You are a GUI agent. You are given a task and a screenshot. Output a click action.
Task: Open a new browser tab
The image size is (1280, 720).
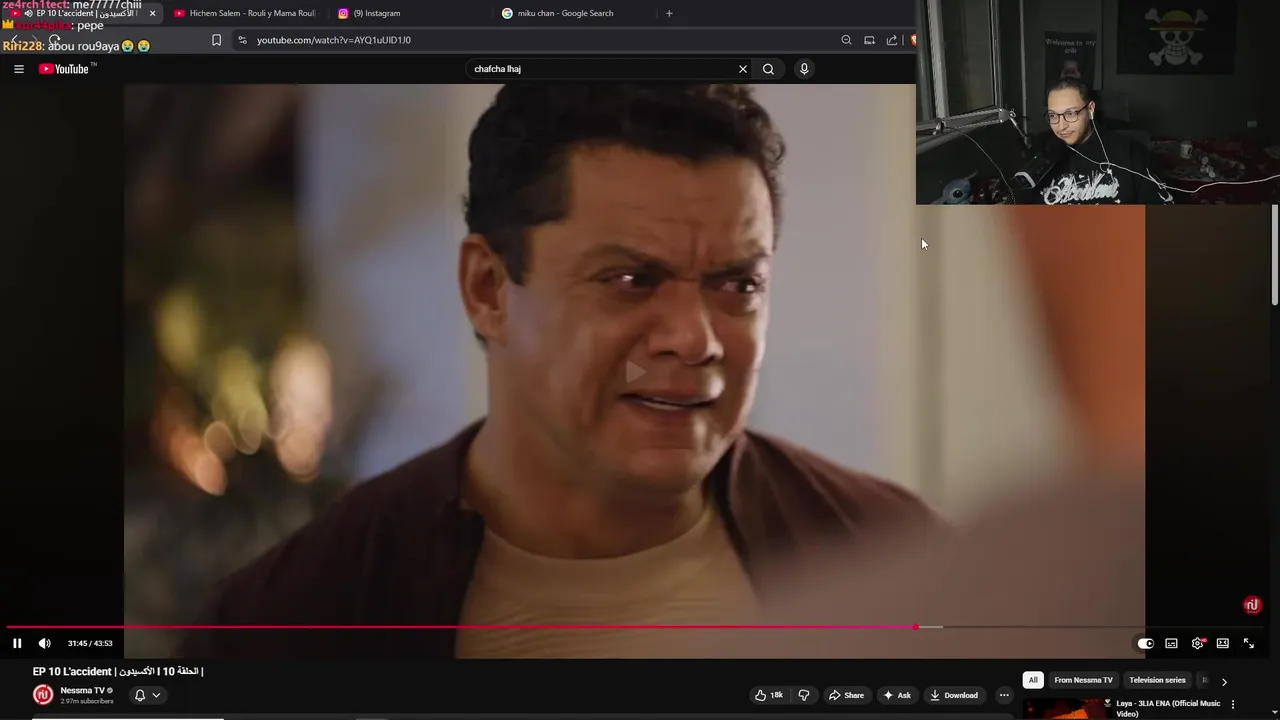point(669,13)
